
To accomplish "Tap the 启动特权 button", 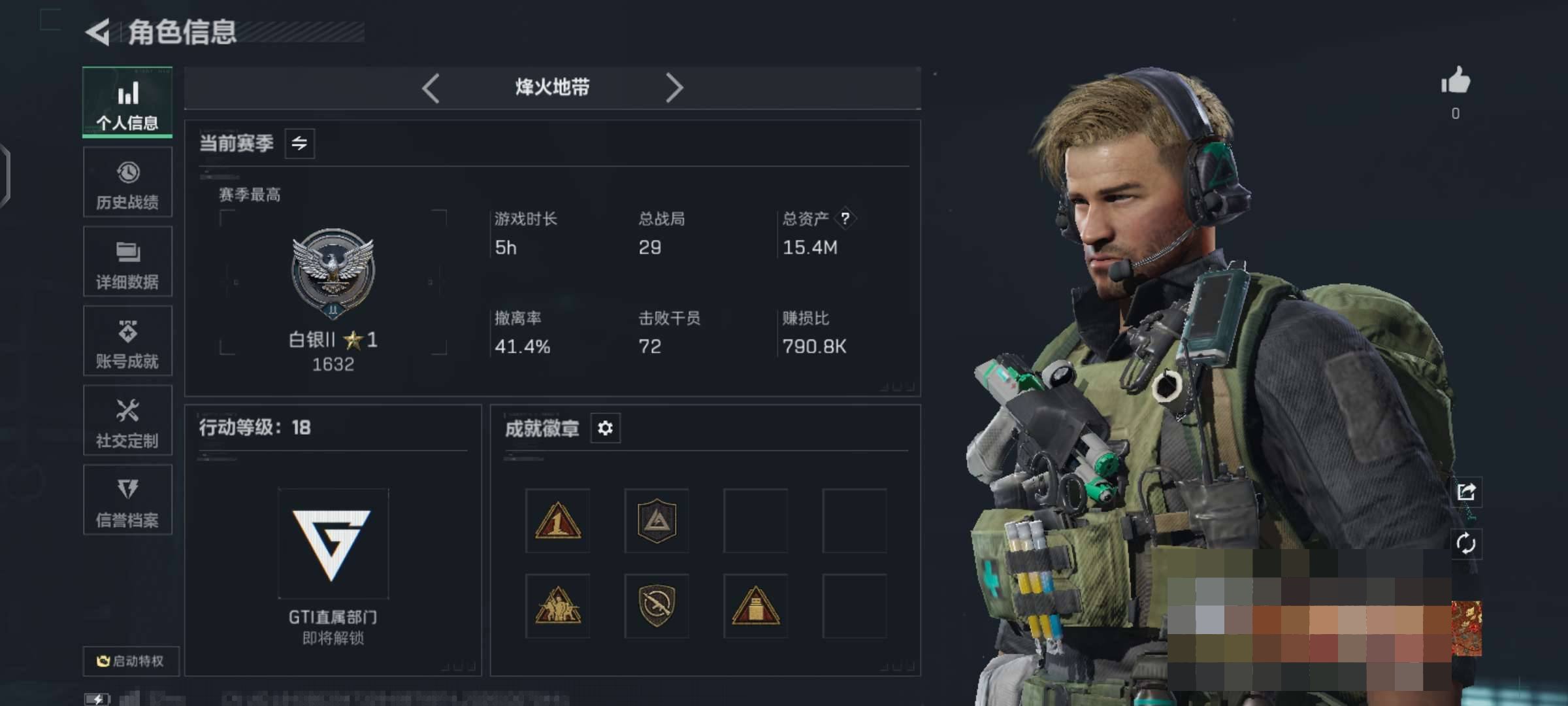I will coord(131,661).
